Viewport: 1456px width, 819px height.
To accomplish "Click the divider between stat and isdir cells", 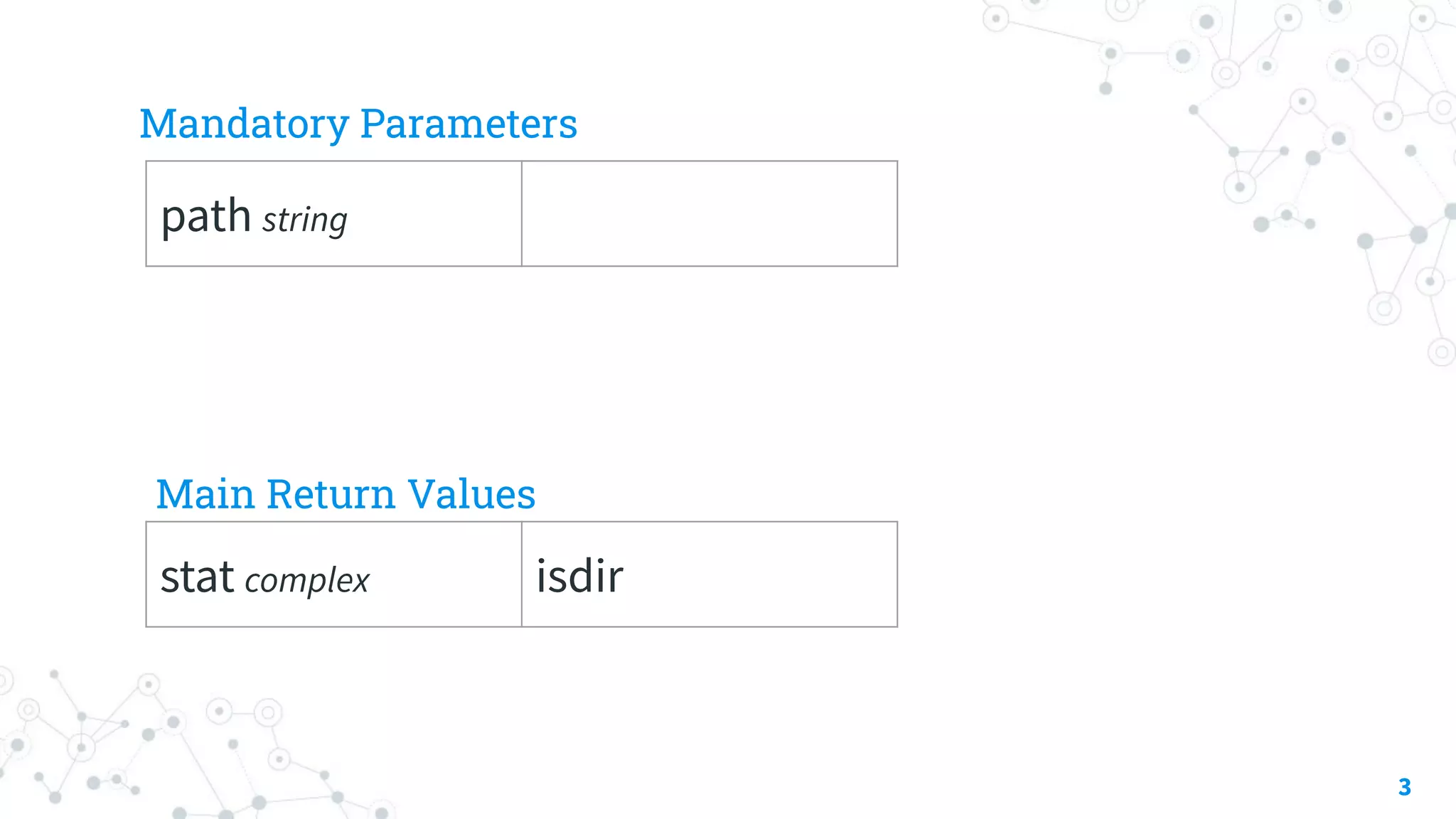I will 522,574.
